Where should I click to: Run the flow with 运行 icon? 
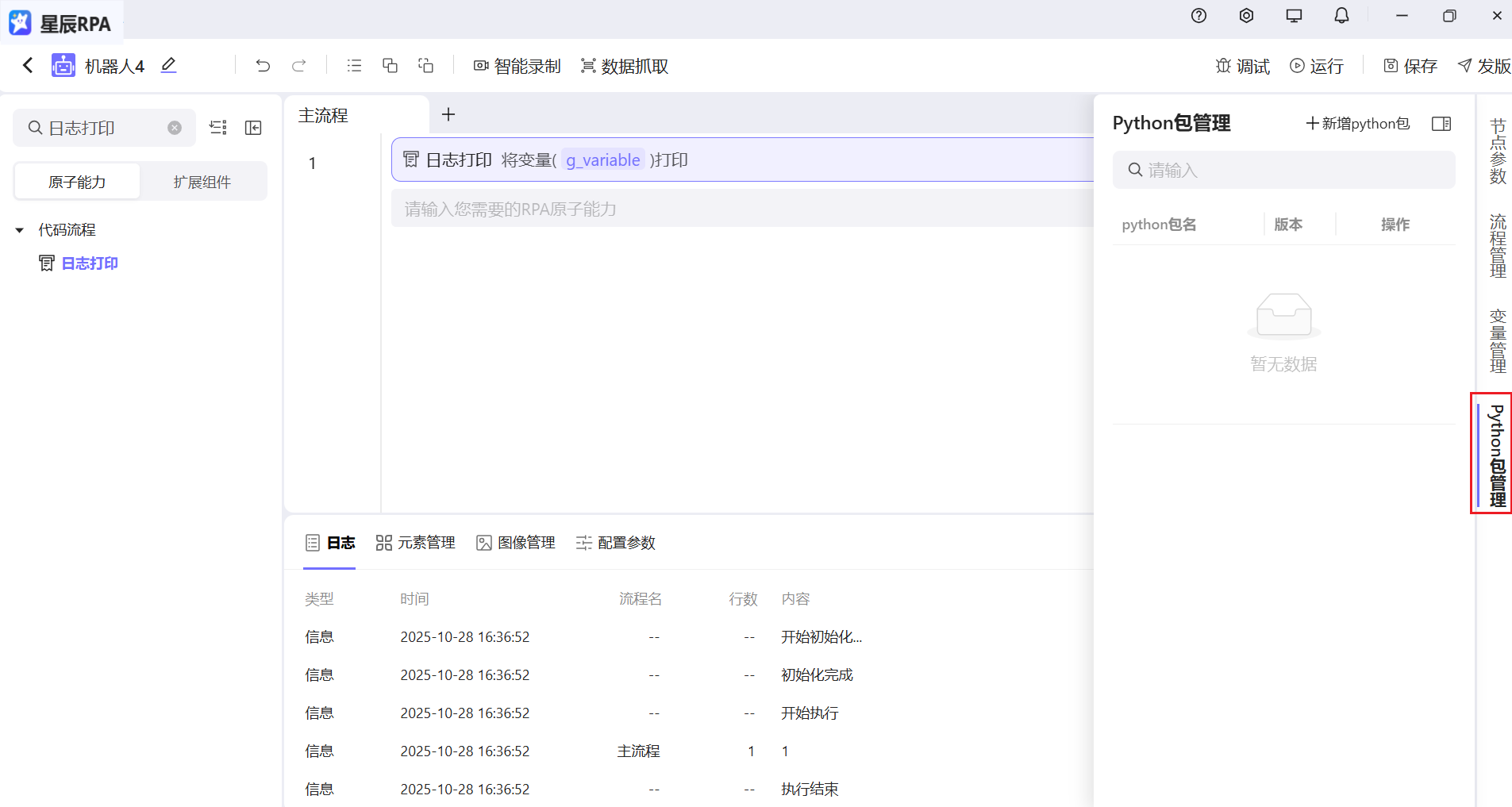pos(1316,66)
